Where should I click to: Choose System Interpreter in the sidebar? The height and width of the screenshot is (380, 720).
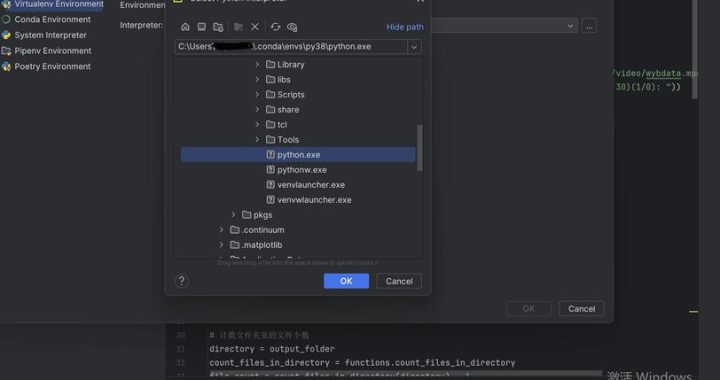pos(52,35)
